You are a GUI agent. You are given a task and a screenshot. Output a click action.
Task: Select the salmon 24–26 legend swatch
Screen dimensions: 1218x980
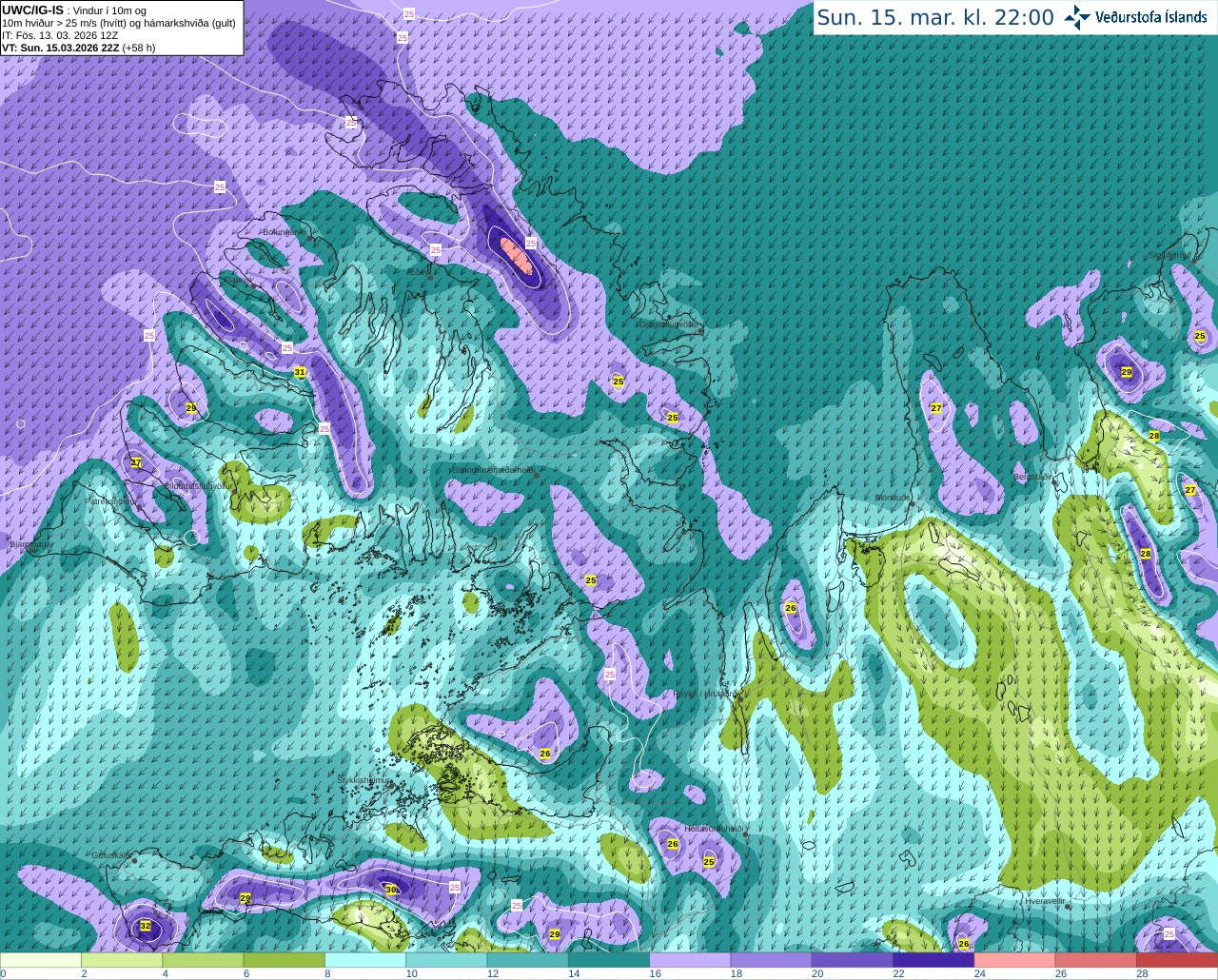click(x=1015, y=960)
